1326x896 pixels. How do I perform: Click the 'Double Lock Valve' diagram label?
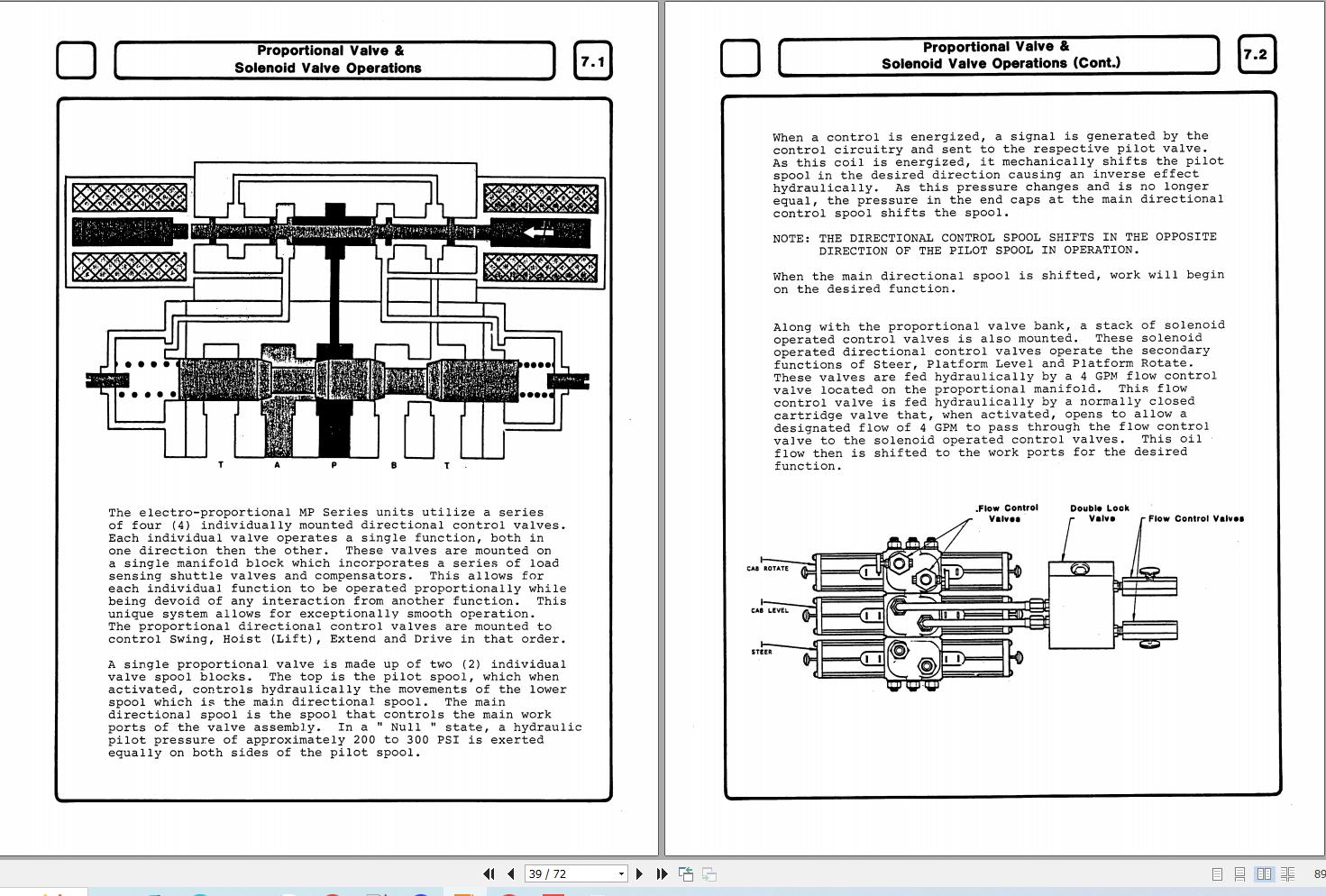pos(1100,513)
